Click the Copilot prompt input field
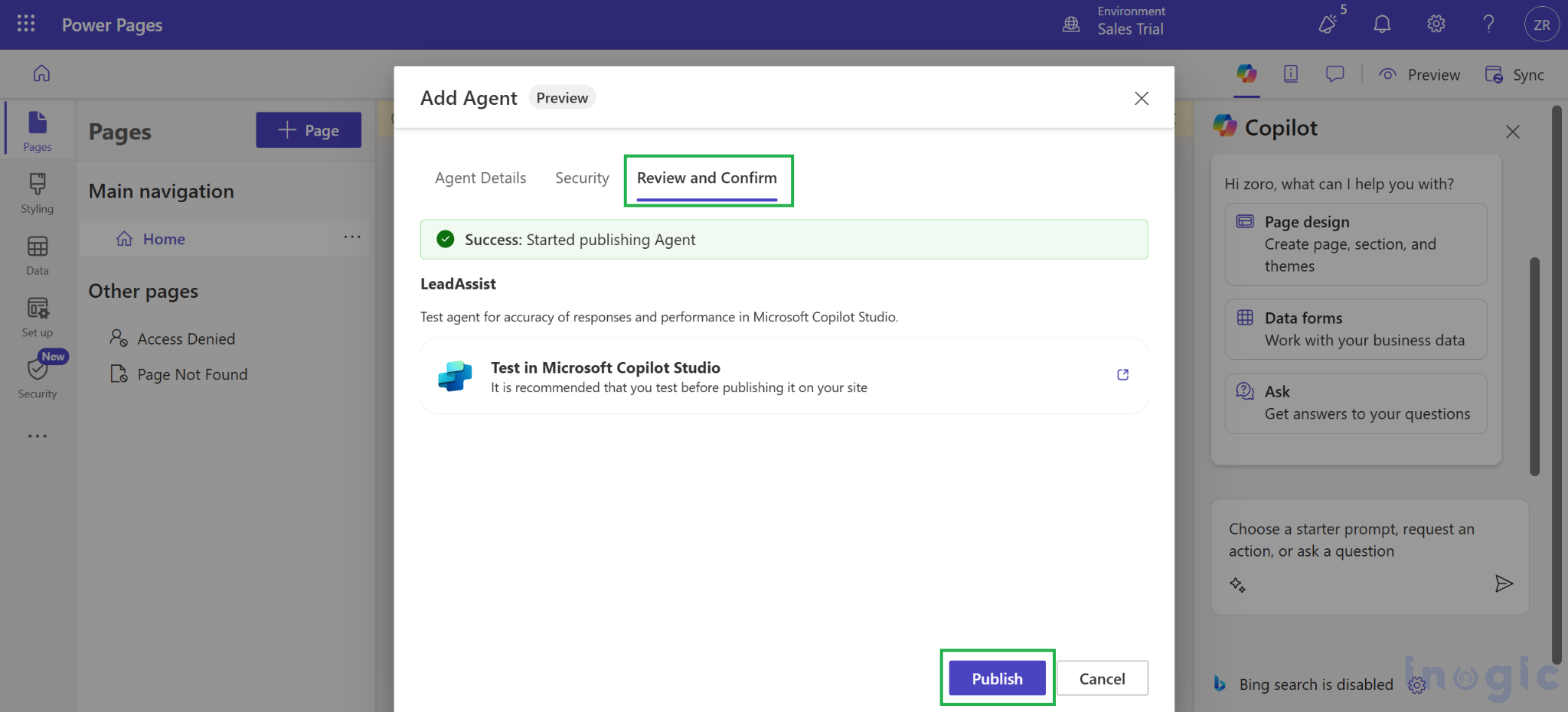 pyautogui.click(x=1351, y=541)
